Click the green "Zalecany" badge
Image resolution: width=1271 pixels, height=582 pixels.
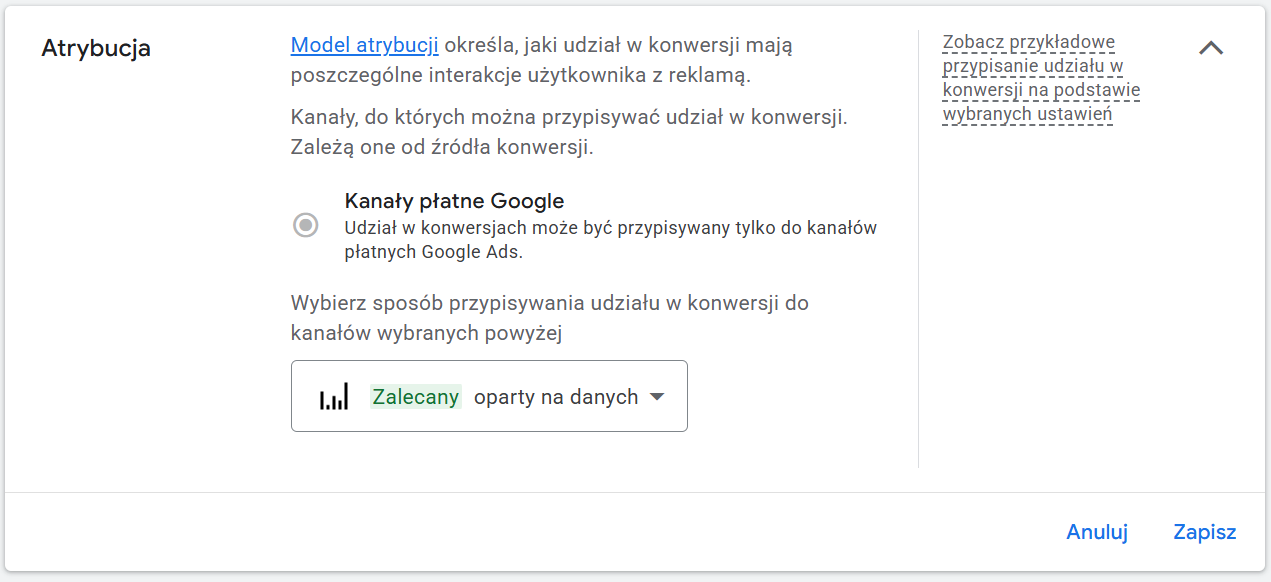click(415, 397)
